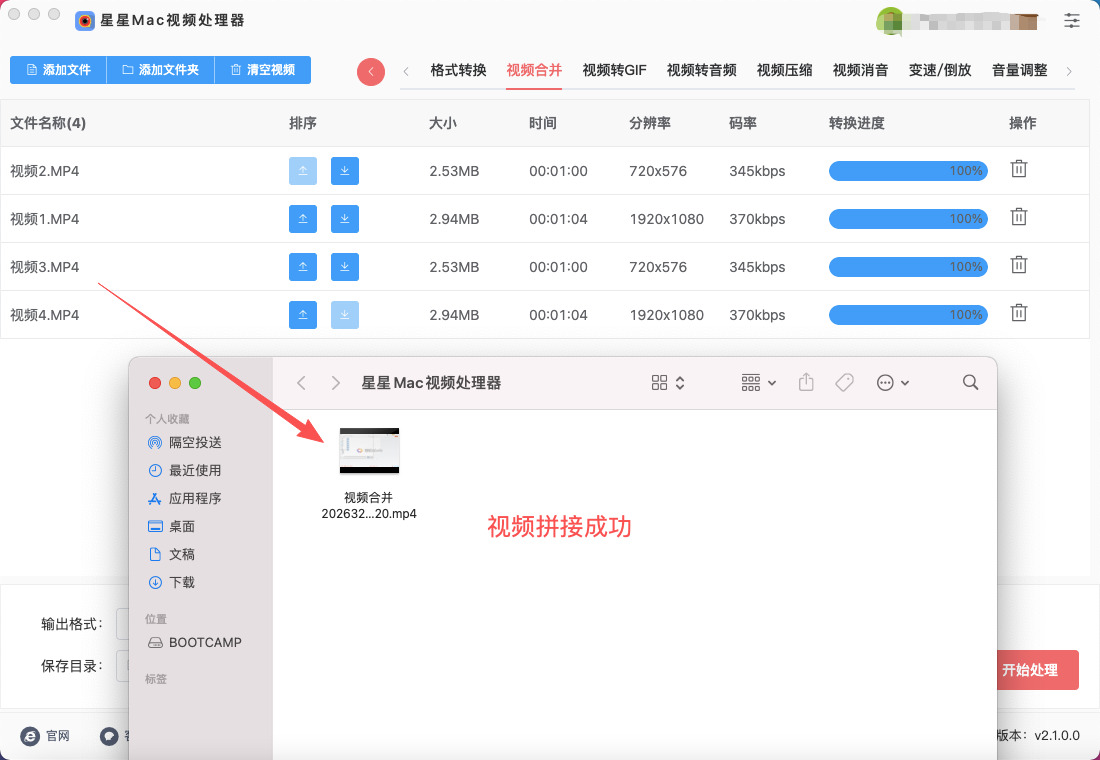Image resolution: width=1100 pixels, height=760 pixels.
Task: Click the merged file name 202632...20.mp4
Action: pyautogui.click(x=369, y=514)
